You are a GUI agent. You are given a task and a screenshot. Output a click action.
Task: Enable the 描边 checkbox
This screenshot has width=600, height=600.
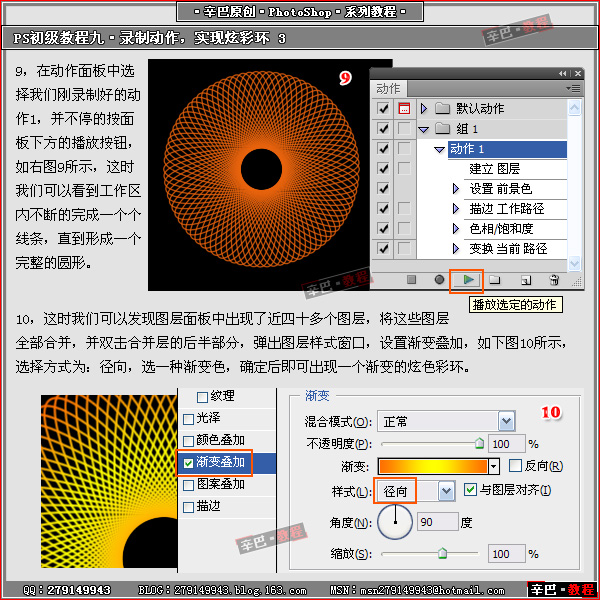point(188,508)
